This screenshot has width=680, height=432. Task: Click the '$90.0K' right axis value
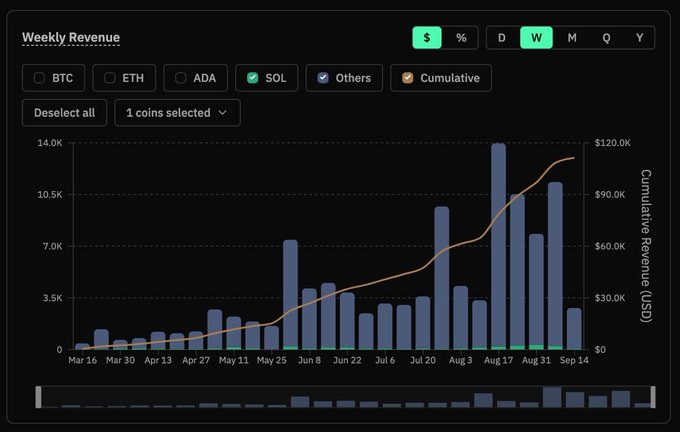point(610,195)
